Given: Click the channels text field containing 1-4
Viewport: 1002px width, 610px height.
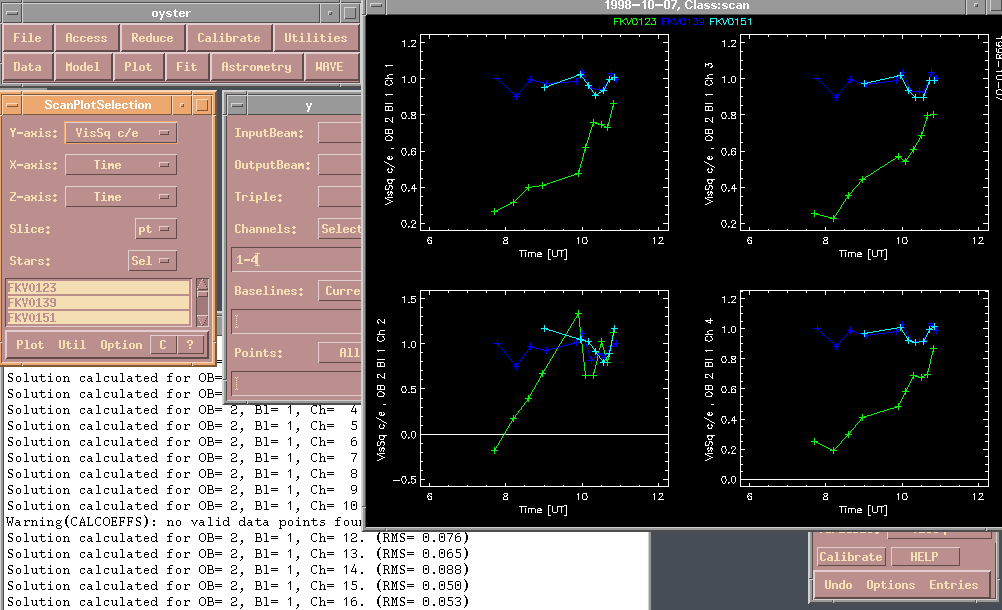Looking at the screenshot, I should [295, 259].
